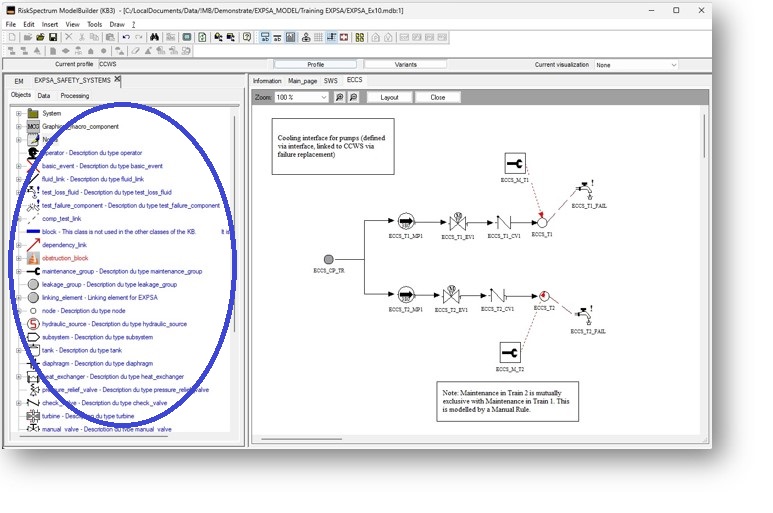Select the ECCS_T1_EV1 valve symbol
The height and width of the screenshot is (513, 773).
coord(458,221)
